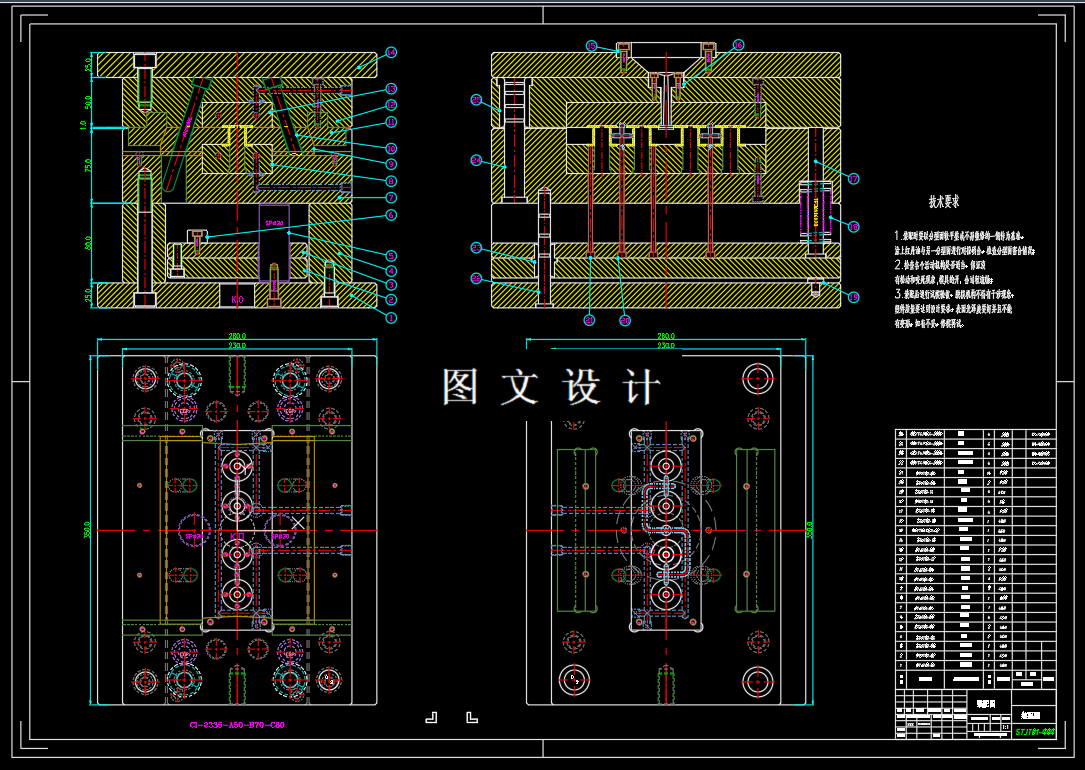Click part balloon number 7
This screenshot has width=1085, height=770.
pyautogui.click(x=391, y=198)
